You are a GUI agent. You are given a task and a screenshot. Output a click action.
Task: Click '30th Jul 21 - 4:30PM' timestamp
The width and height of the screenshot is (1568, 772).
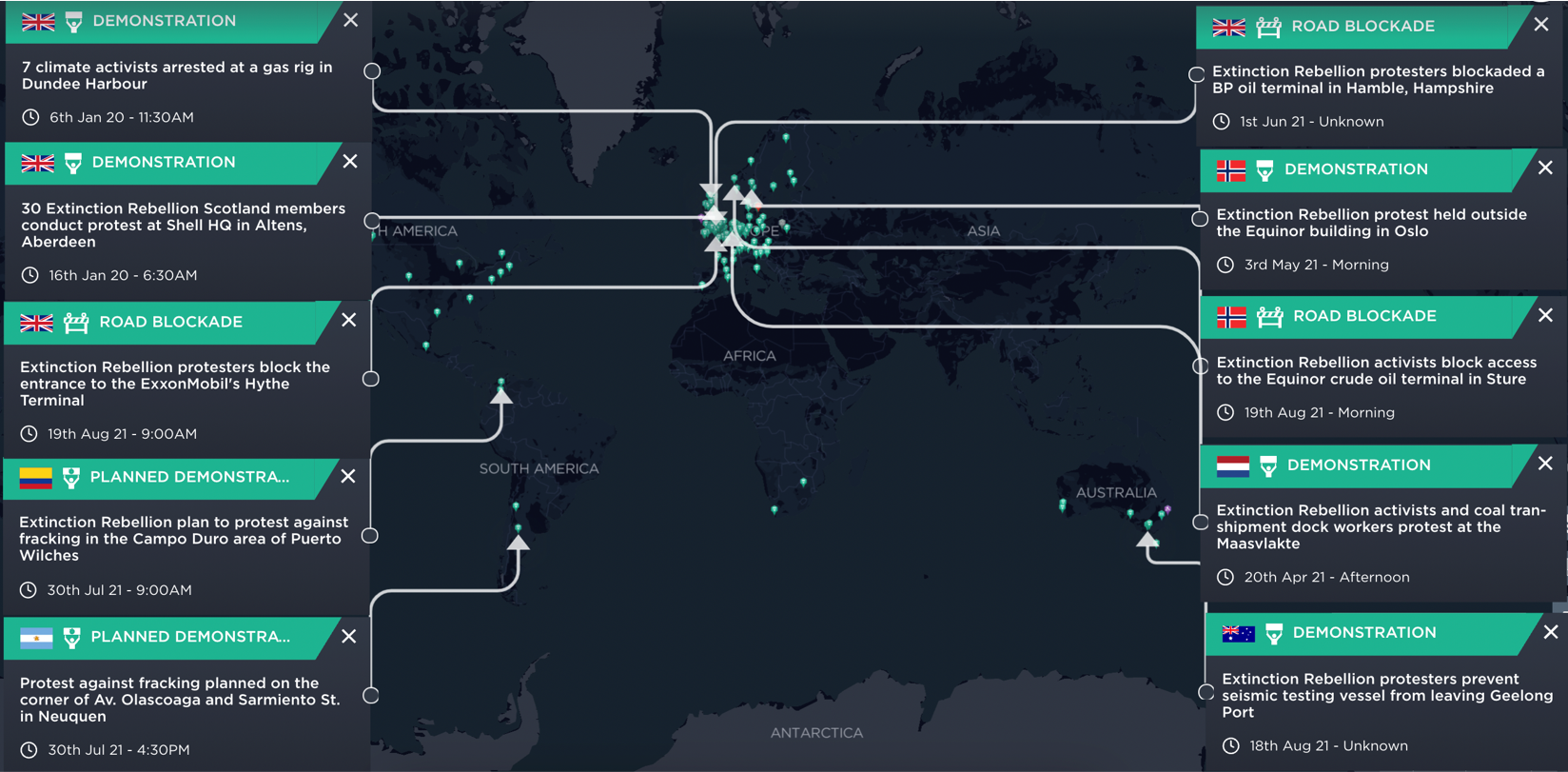pyautogui.click(x=119, y=750)
